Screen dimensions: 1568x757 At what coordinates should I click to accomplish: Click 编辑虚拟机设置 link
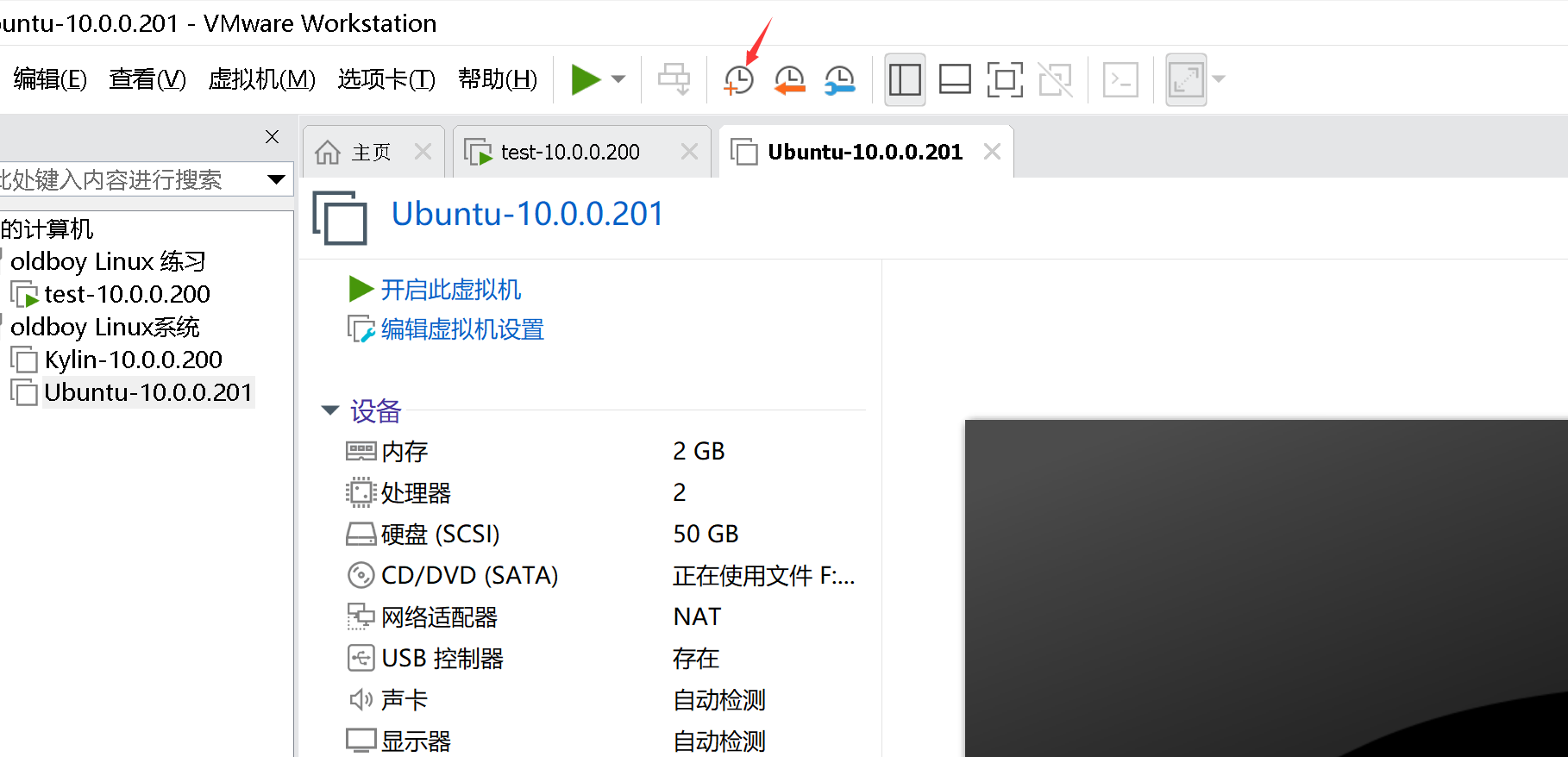pyautogui.click(x=462, y=329)
